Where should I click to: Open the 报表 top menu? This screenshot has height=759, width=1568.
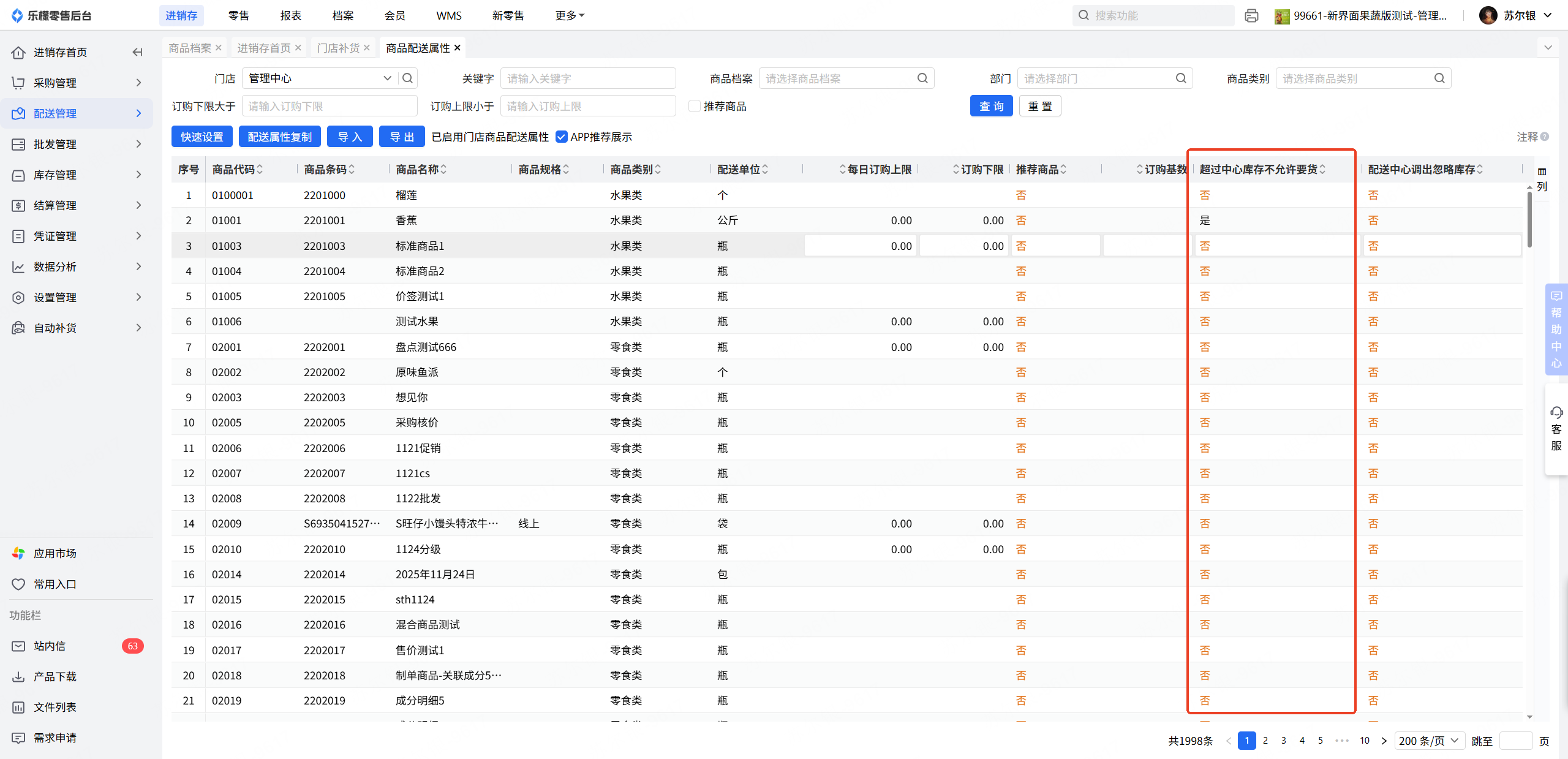[290, 15]
